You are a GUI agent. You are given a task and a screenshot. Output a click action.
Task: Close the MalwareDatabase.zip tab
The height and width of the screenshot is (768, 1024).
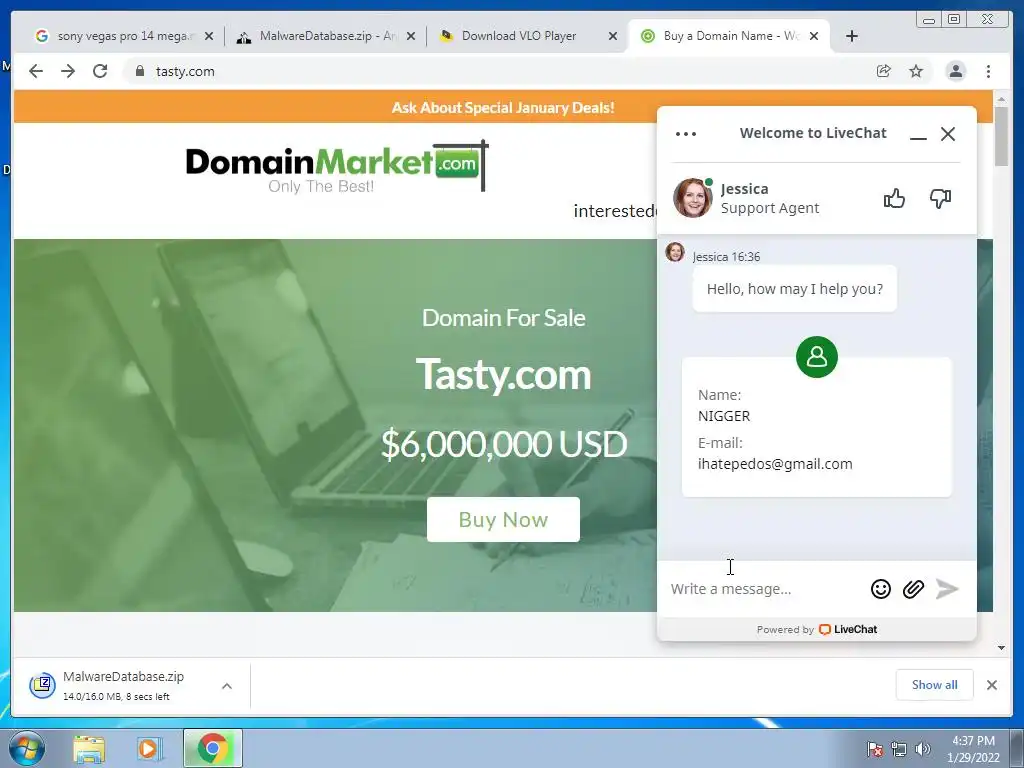411,36
